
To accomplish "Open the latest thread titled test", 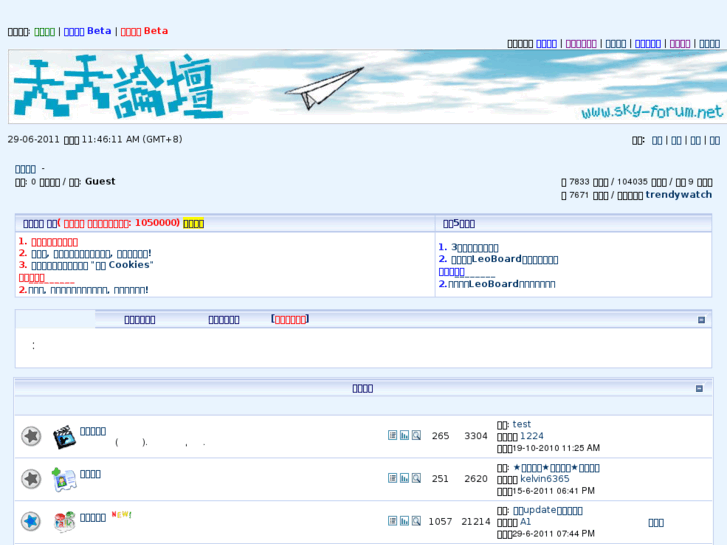I will [x=522, y=424].
